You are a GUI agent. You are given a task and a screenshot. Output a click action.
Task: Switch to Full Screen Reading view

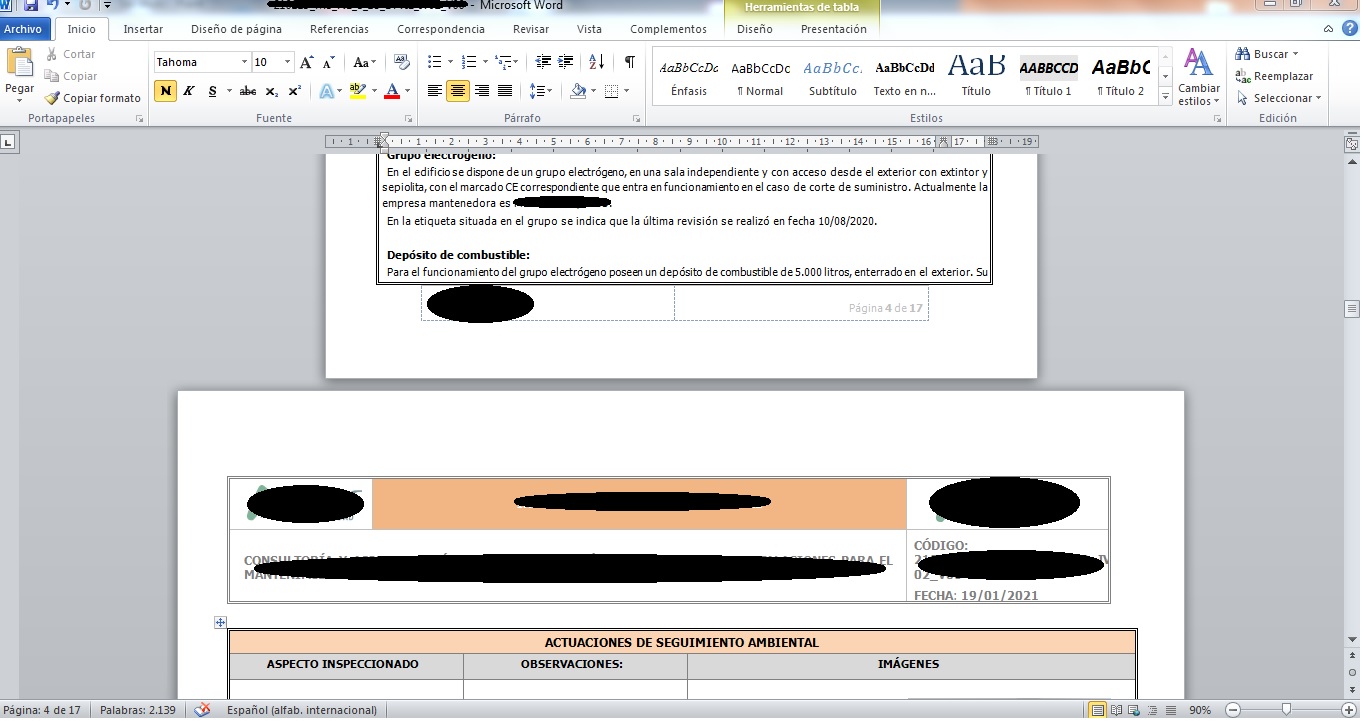[1116, 710]
